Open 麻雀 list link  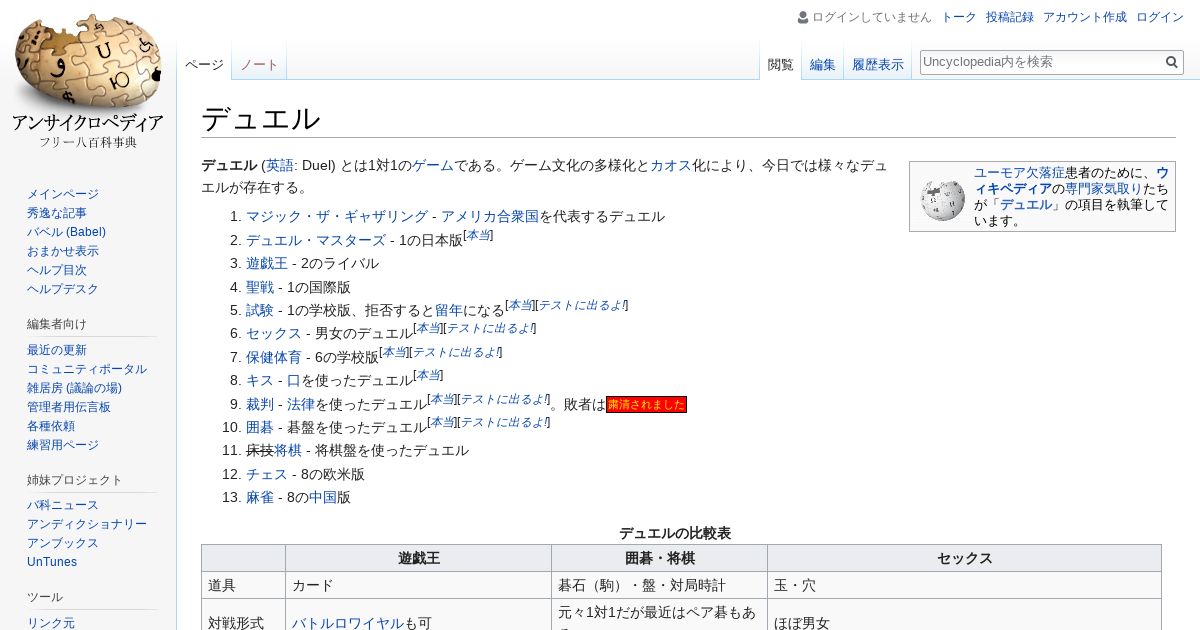[x=260, y=497]
